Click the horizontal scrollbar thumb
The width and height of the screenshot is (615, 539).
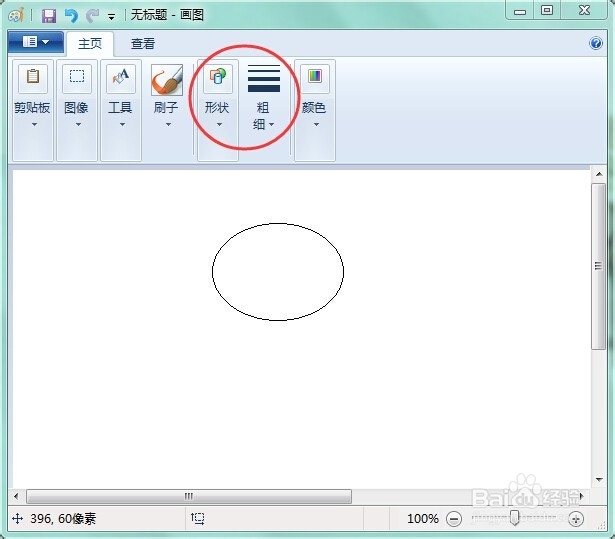pyautogui.click(x=189, y=496)
